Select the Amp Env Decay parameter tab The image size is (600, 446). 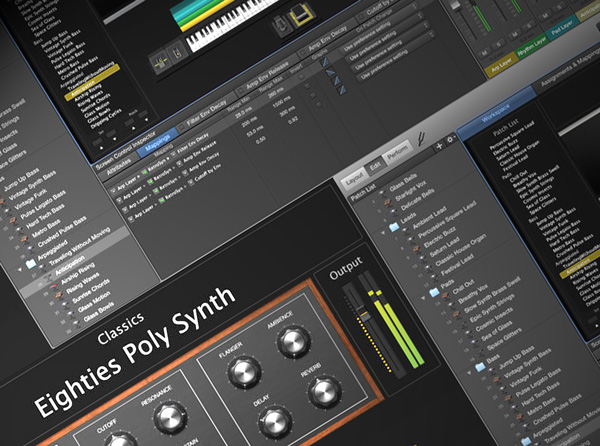327,39
